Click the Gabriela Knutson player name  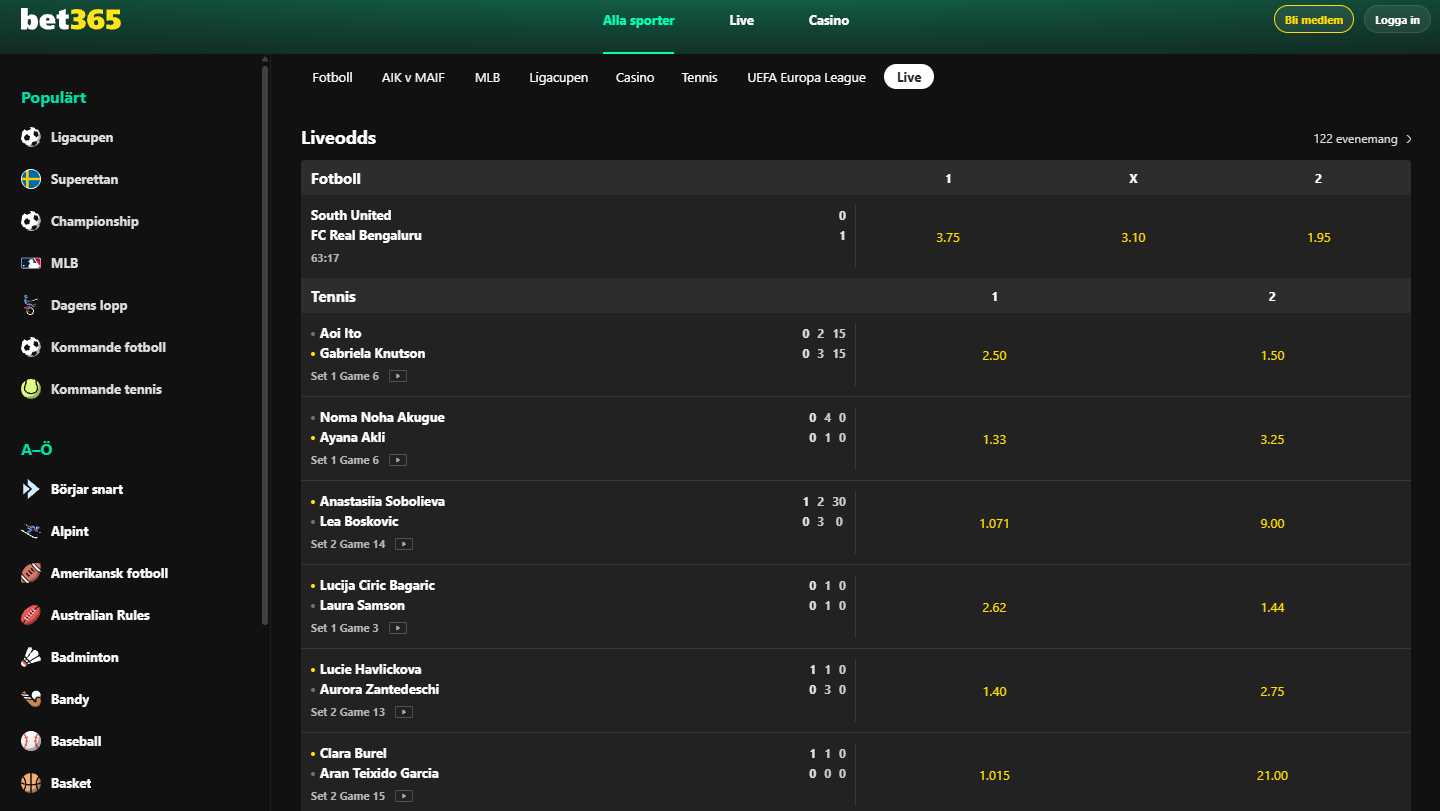pos(372,353)
